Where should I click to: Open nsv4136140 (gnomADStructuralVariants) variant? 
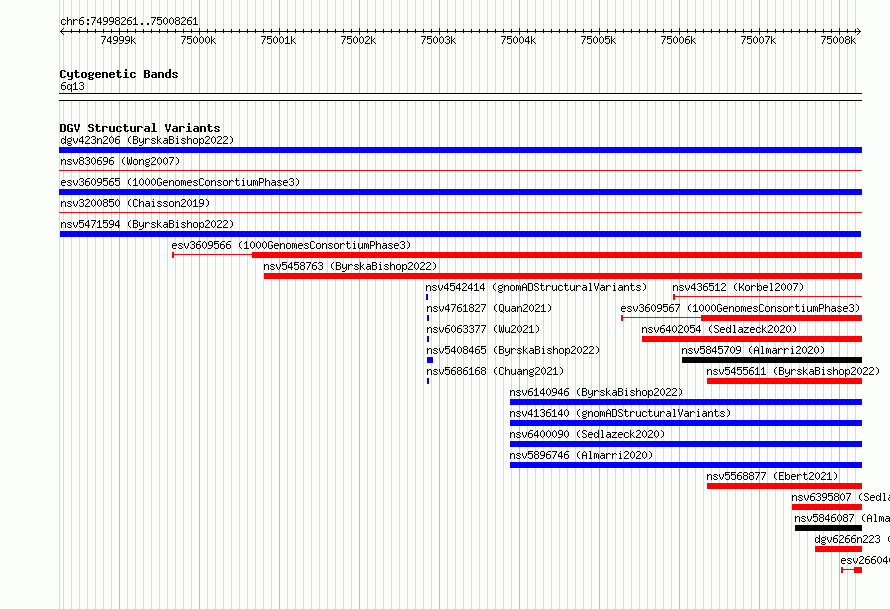pos(620,413)
